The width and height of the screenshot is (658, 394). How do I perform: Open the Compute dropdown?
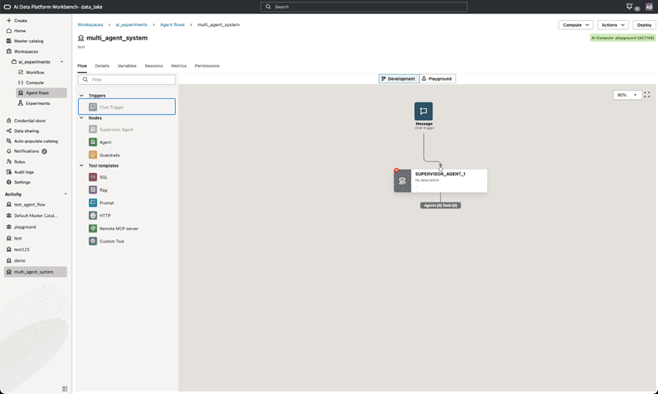click(x=575, y=25)
